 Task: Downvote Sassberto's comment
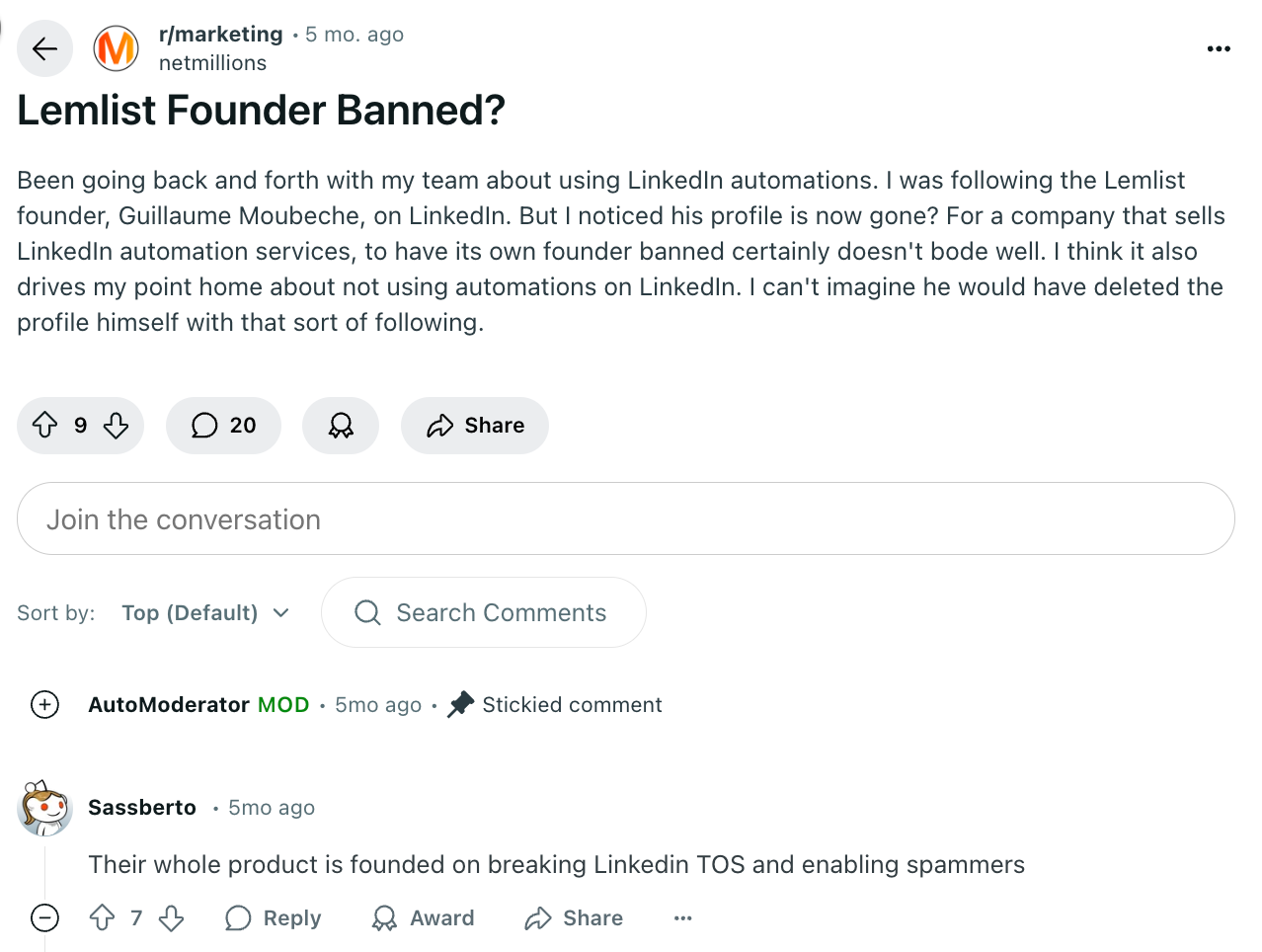(x=172, y=918)
